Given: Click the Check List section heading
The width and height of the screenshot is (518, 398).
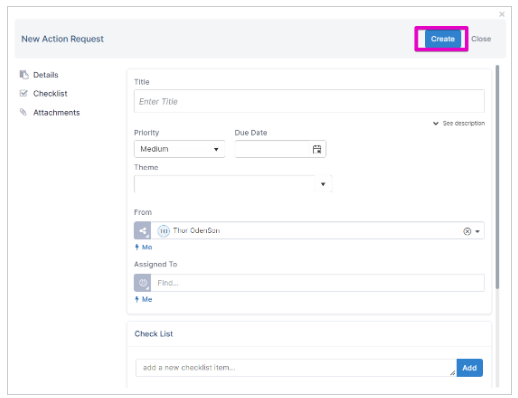Looking at the screenshot, I should click(154, 334).
